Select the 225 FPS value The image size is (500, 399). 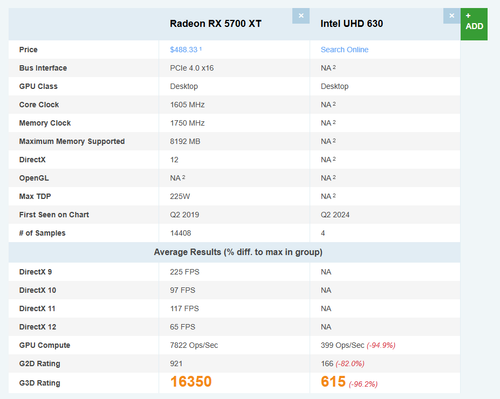[184, 272]
